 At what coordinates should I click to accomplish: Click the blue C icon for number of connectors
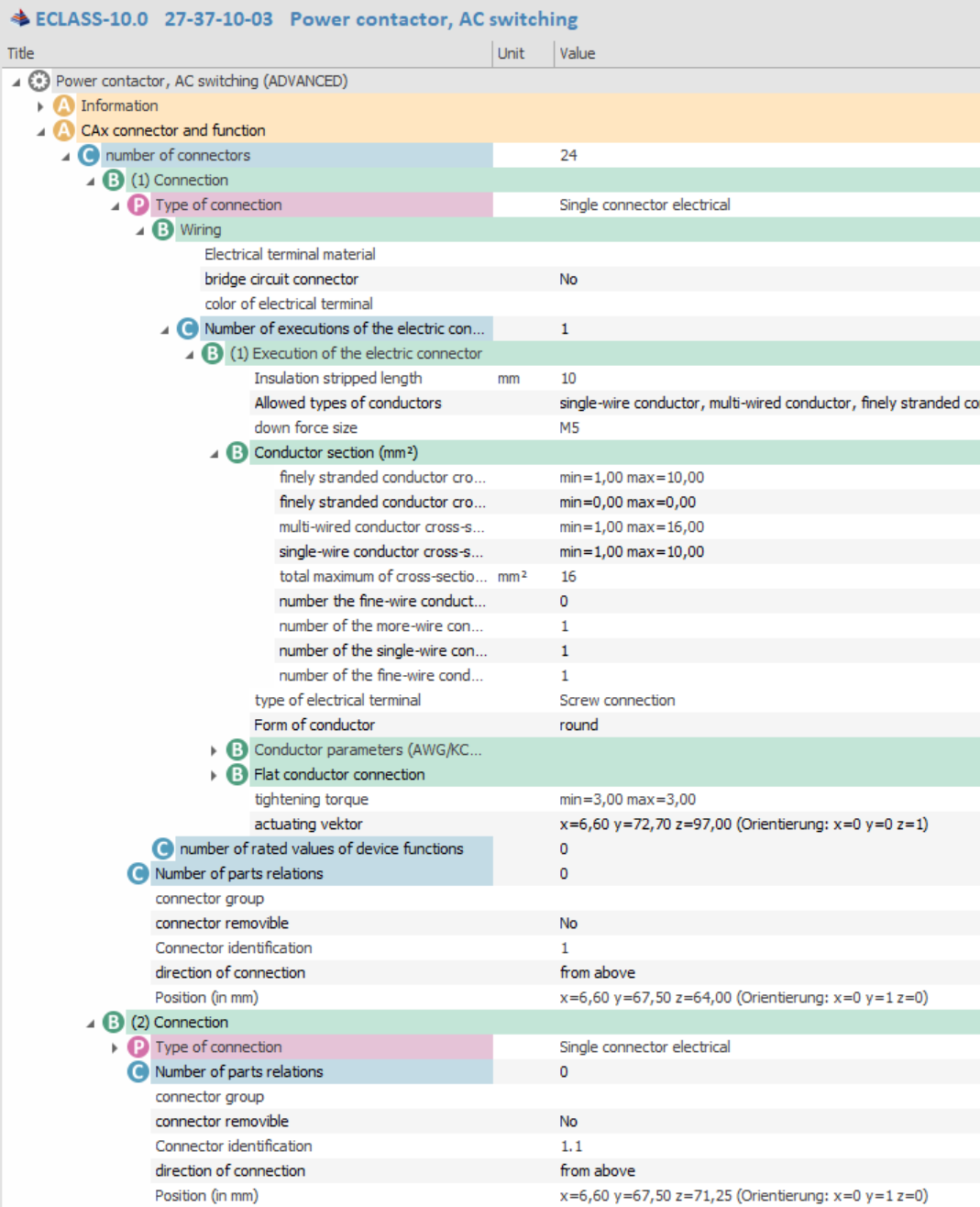(88, 155)
